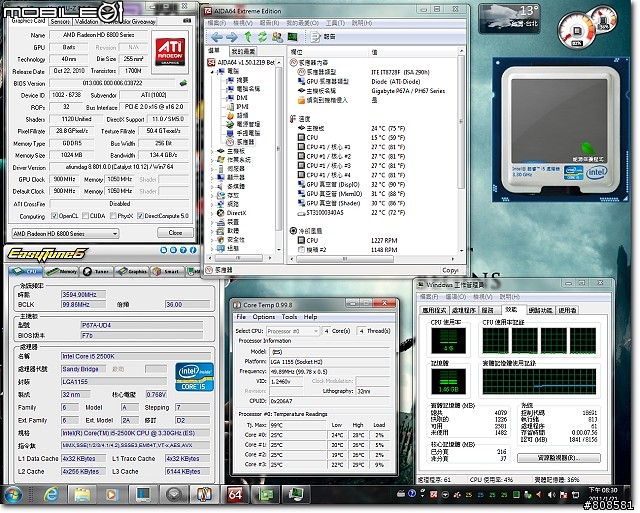Click the AIDA64 refresh icon
This screenshot has width=640, height=513.
(262, 37)
